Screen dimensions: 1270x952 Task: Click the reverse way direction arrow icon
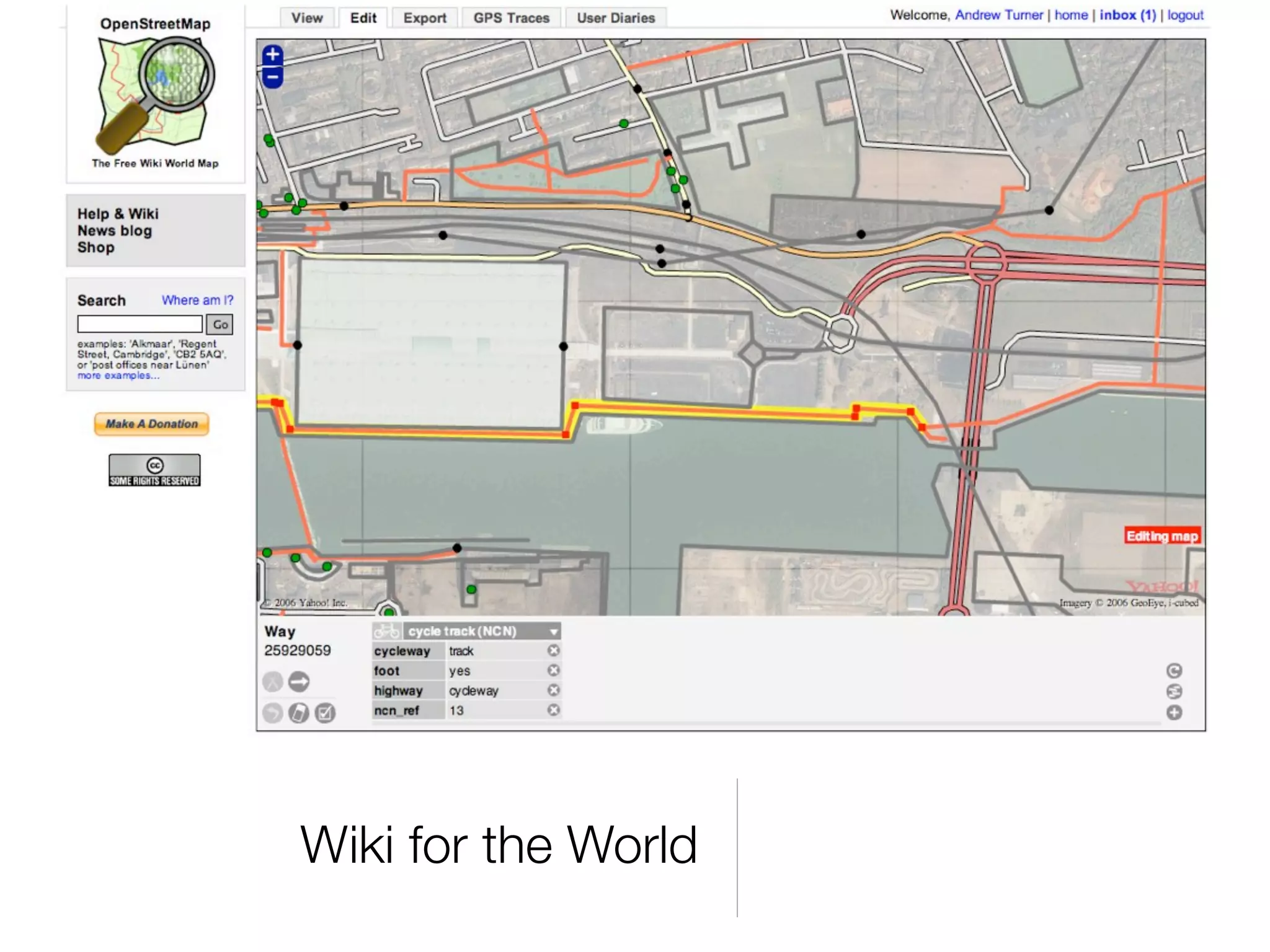(299, 682)
